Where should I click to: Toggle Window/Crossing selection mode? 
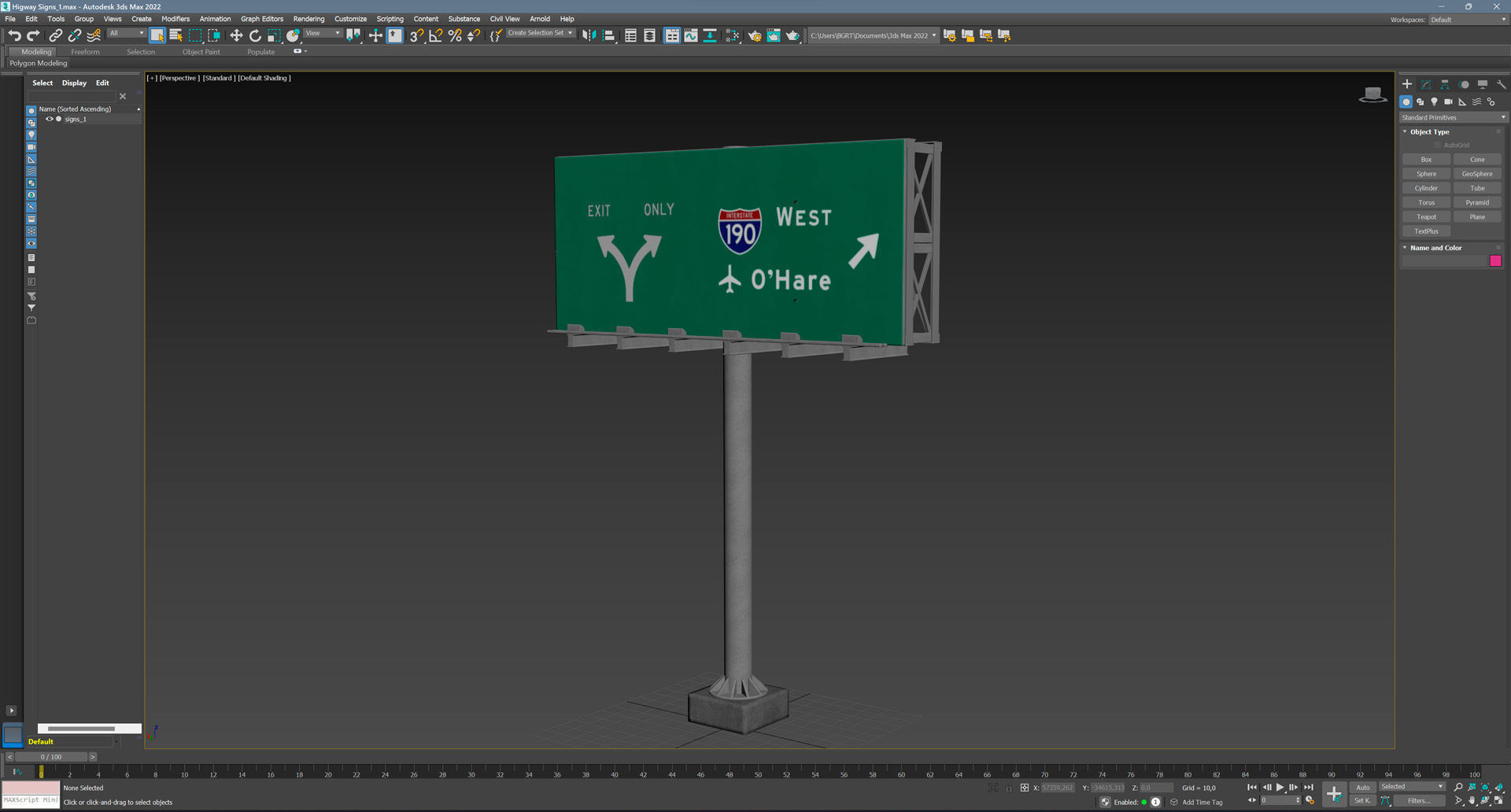pyautogui.click(x=213, y=35)
